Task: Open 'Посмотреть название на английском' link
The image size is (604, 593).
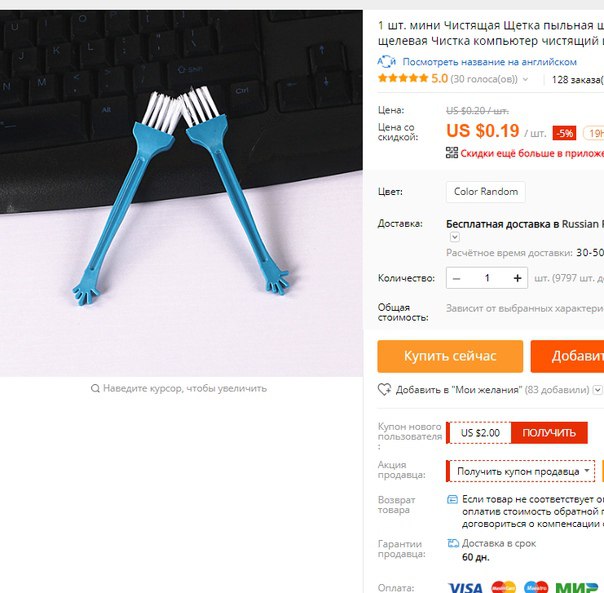Action: click(489, 62)
